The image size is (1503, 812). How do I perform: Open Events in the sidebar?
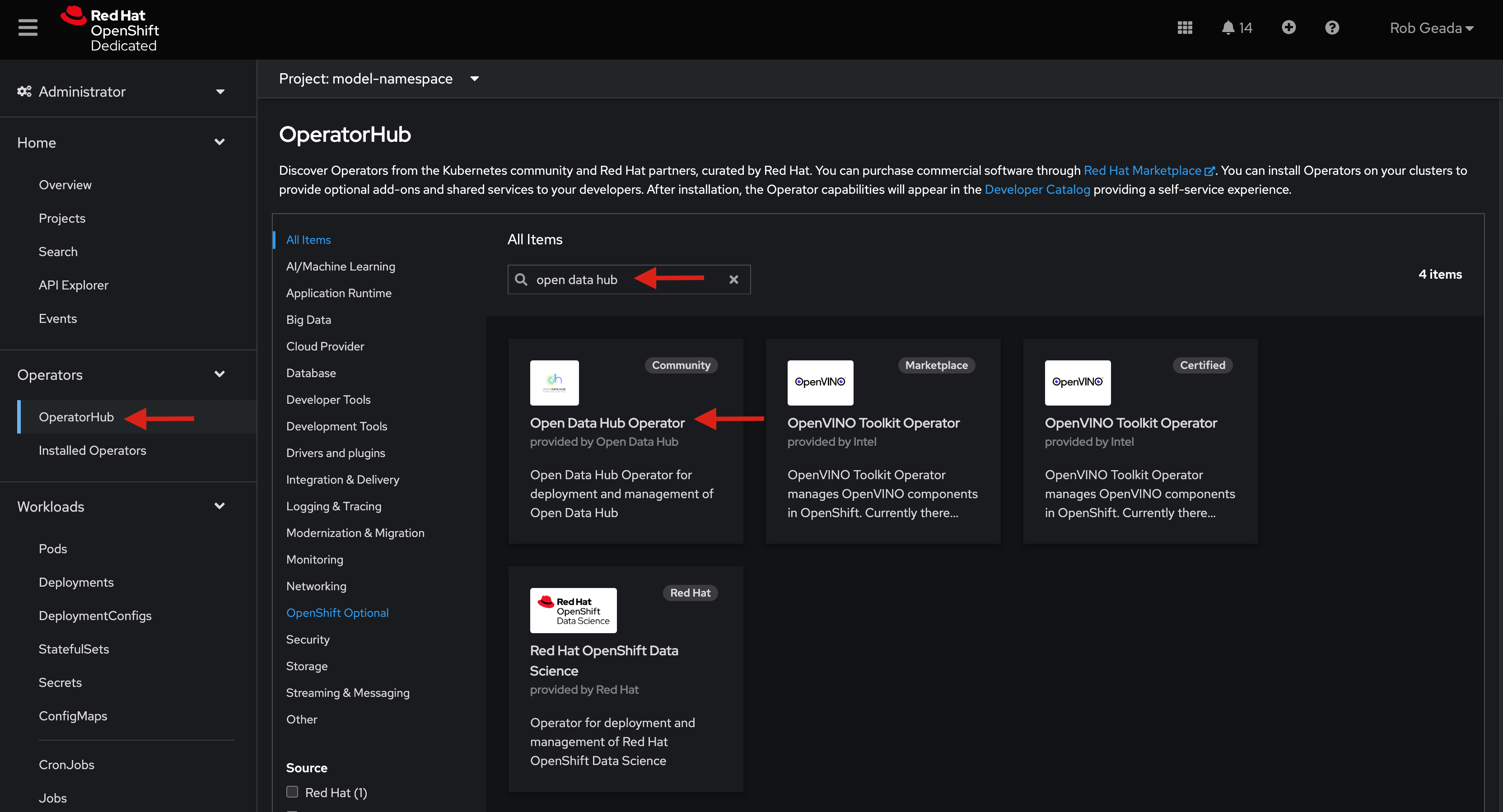point(58,318)
